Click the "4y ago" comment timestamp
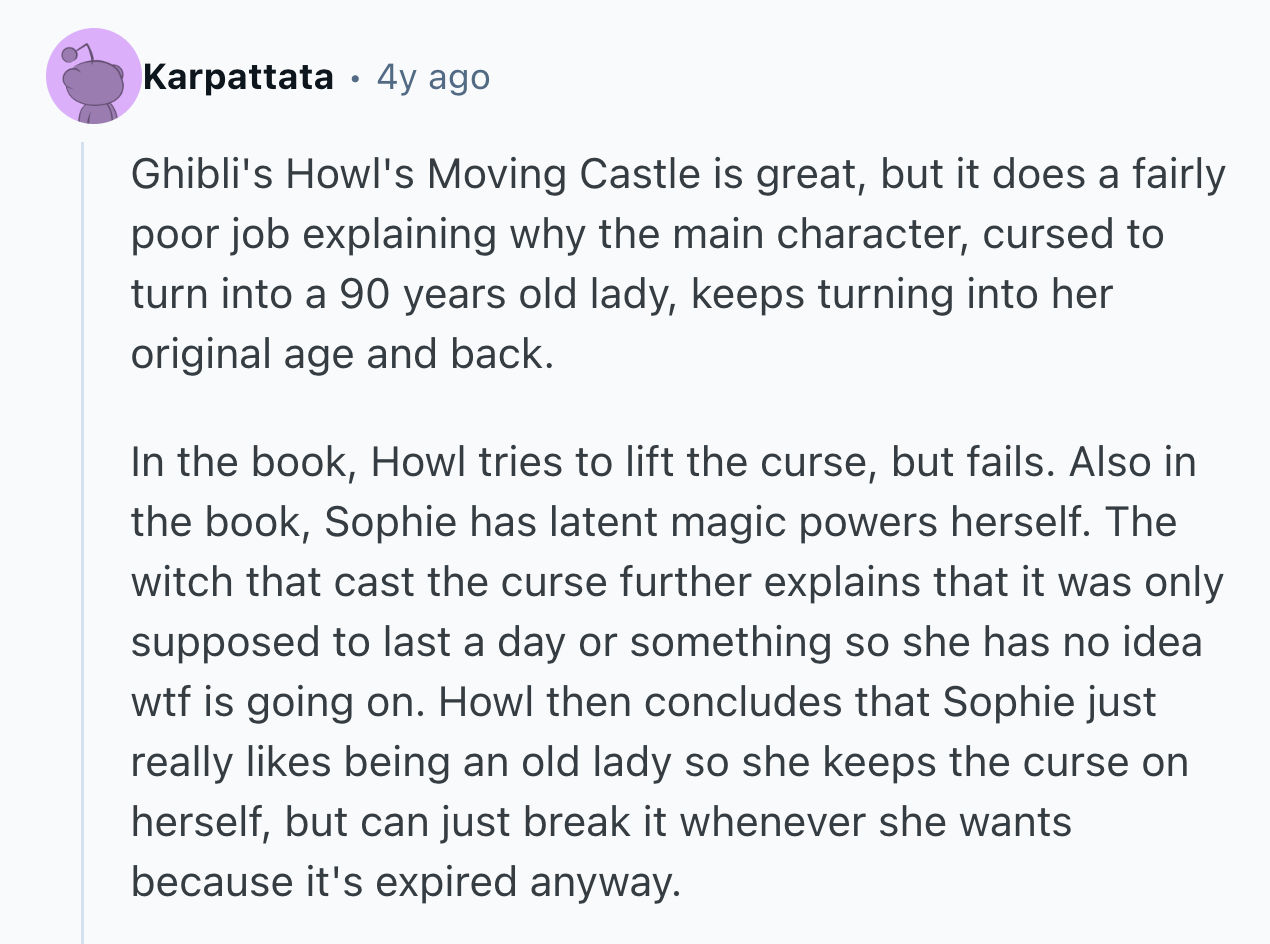 point(433,77)
